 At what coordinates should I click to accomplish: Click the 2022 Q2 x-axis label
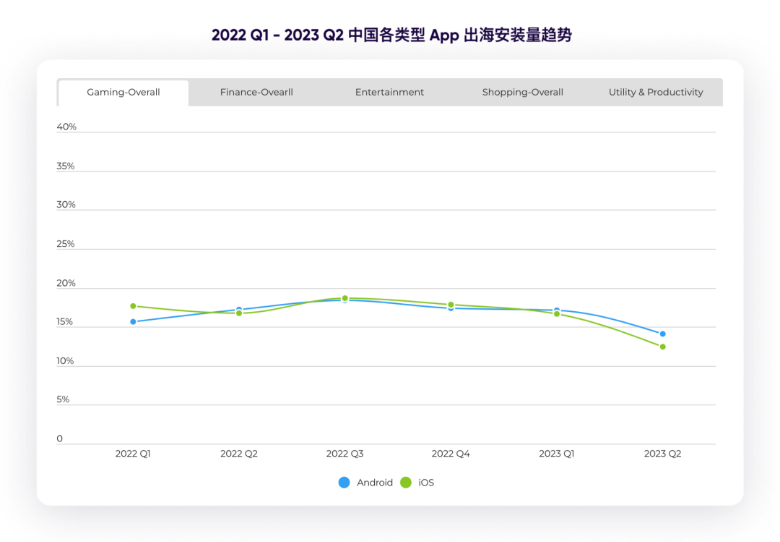point(238,454)
